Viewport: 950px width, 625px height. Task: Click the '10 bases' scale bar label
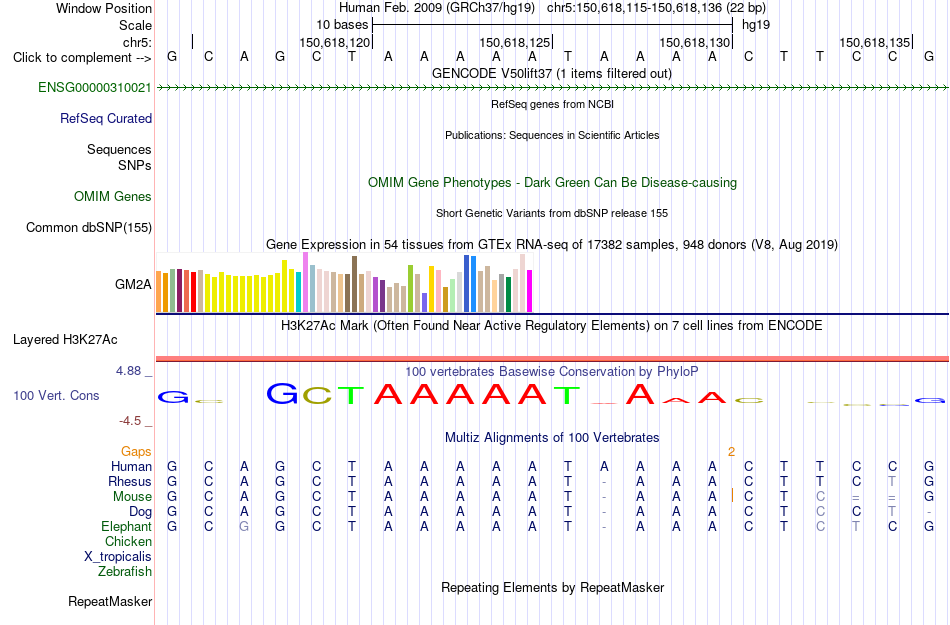[x=342, y=25]
